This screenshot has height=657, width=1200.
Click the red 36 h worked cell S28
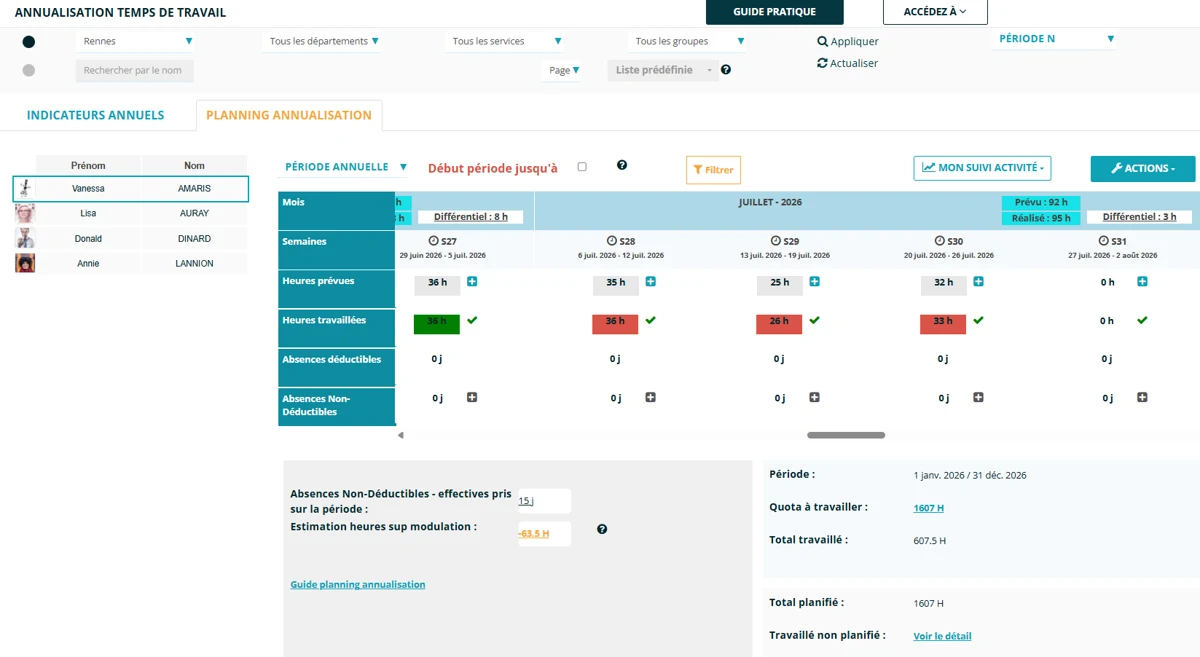click(x=615, y=323)
